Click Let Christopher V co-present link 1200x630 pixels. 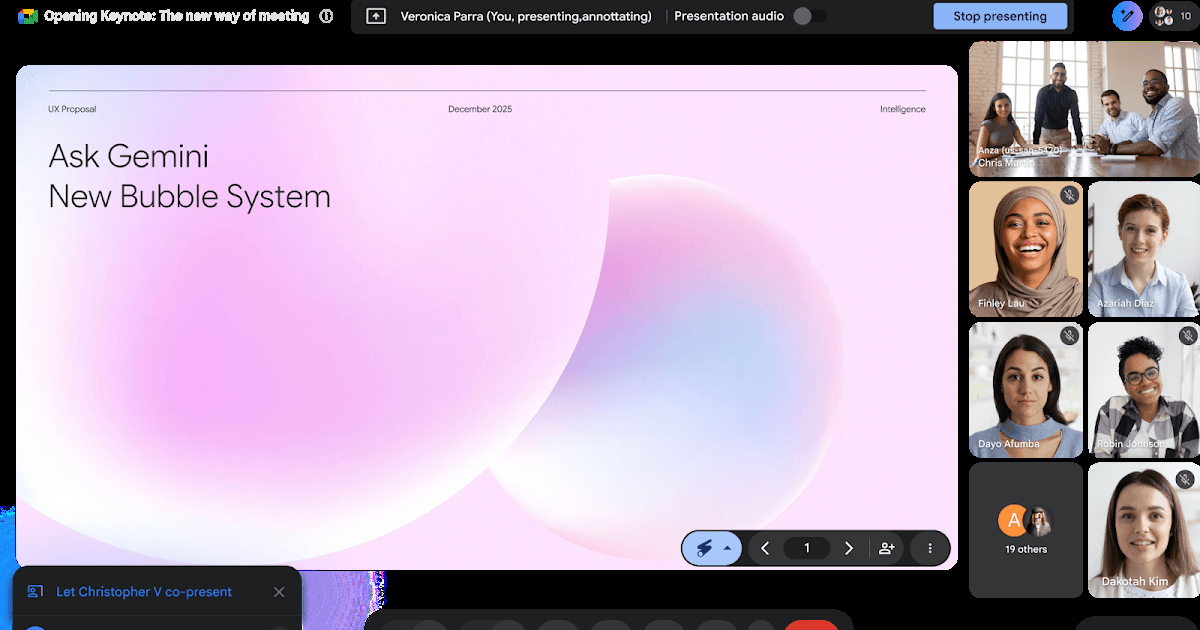pos(144,592)
